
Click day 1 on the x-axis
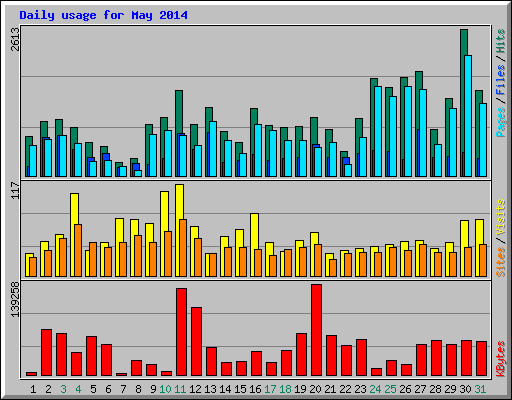click(33, 389)
